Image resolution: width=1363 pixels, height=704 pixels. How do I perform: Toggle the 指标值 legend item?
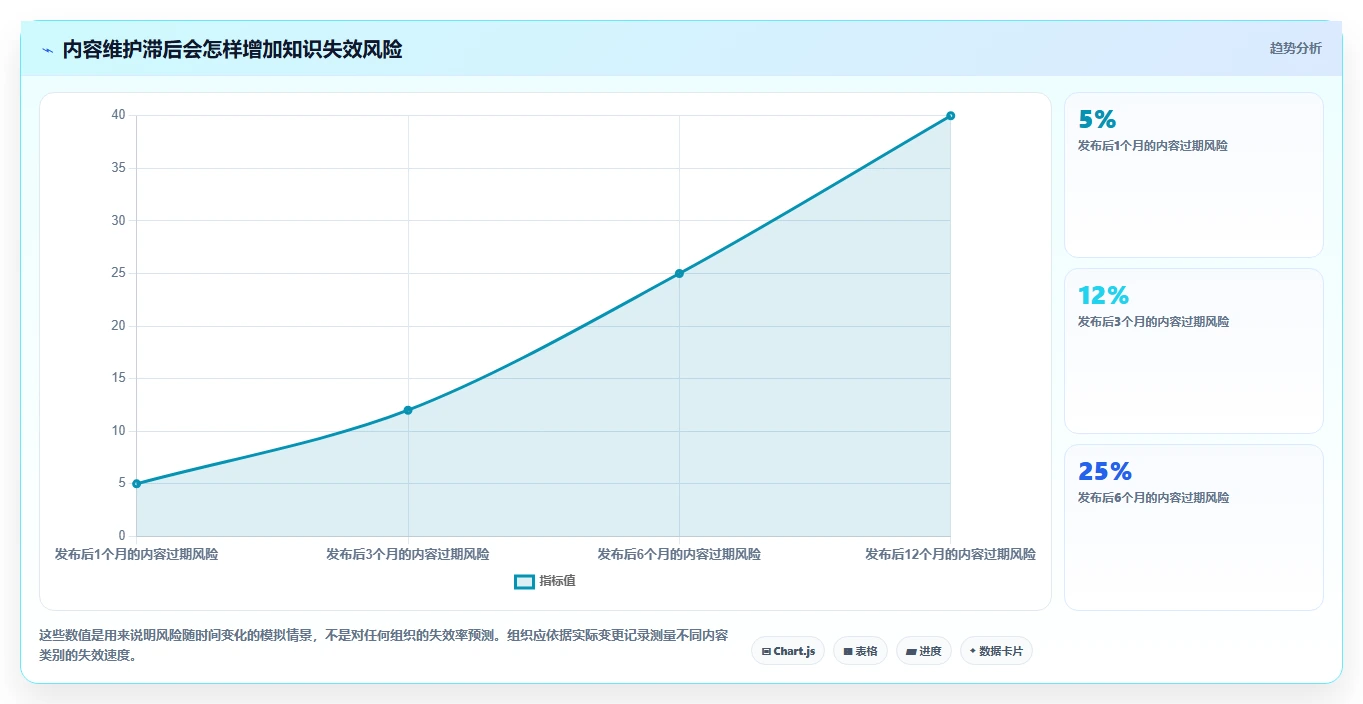click(545, 581)
